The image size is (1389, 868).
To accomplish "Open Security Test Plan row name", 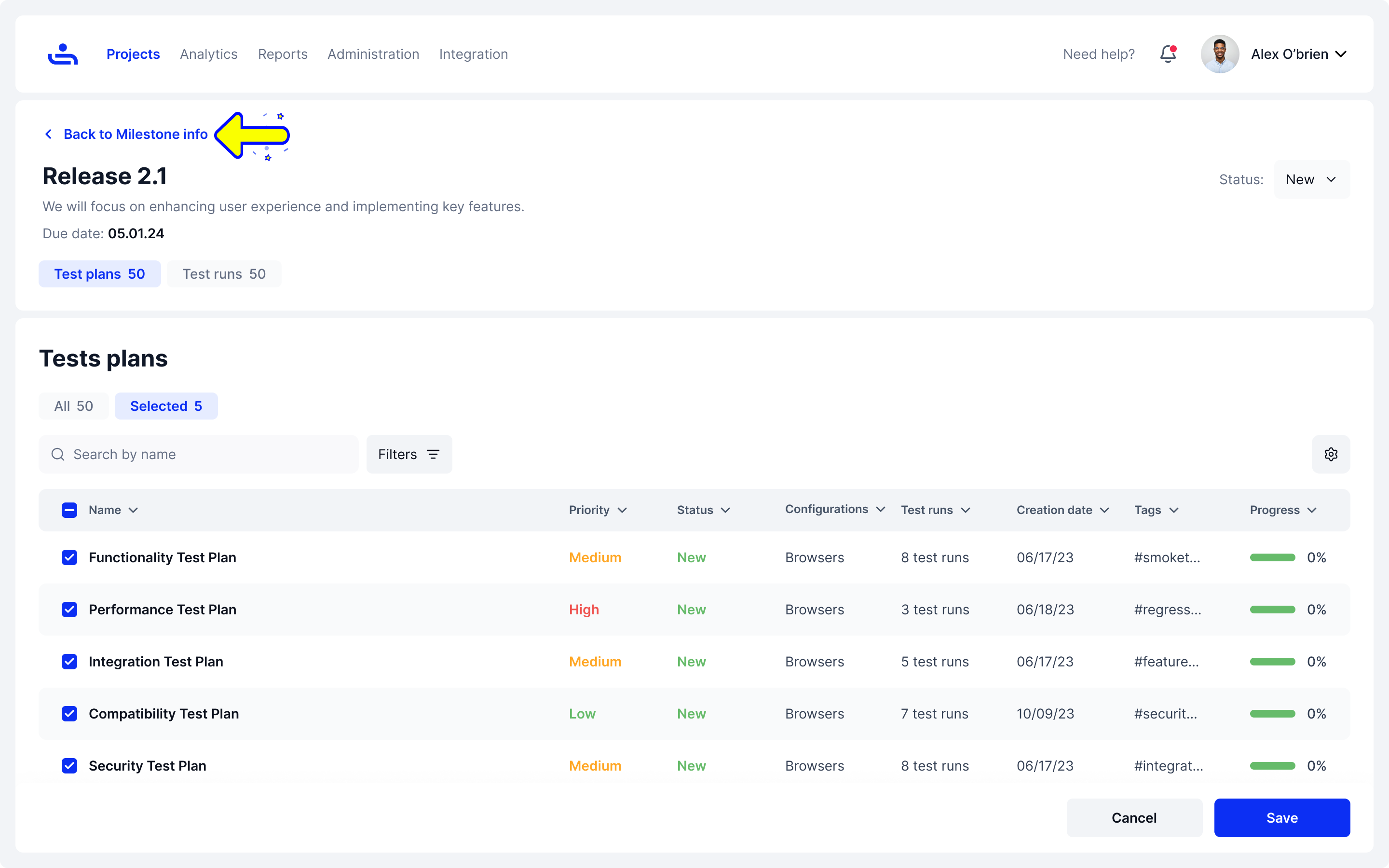I will pyautogui.click(x=148, y=765).
